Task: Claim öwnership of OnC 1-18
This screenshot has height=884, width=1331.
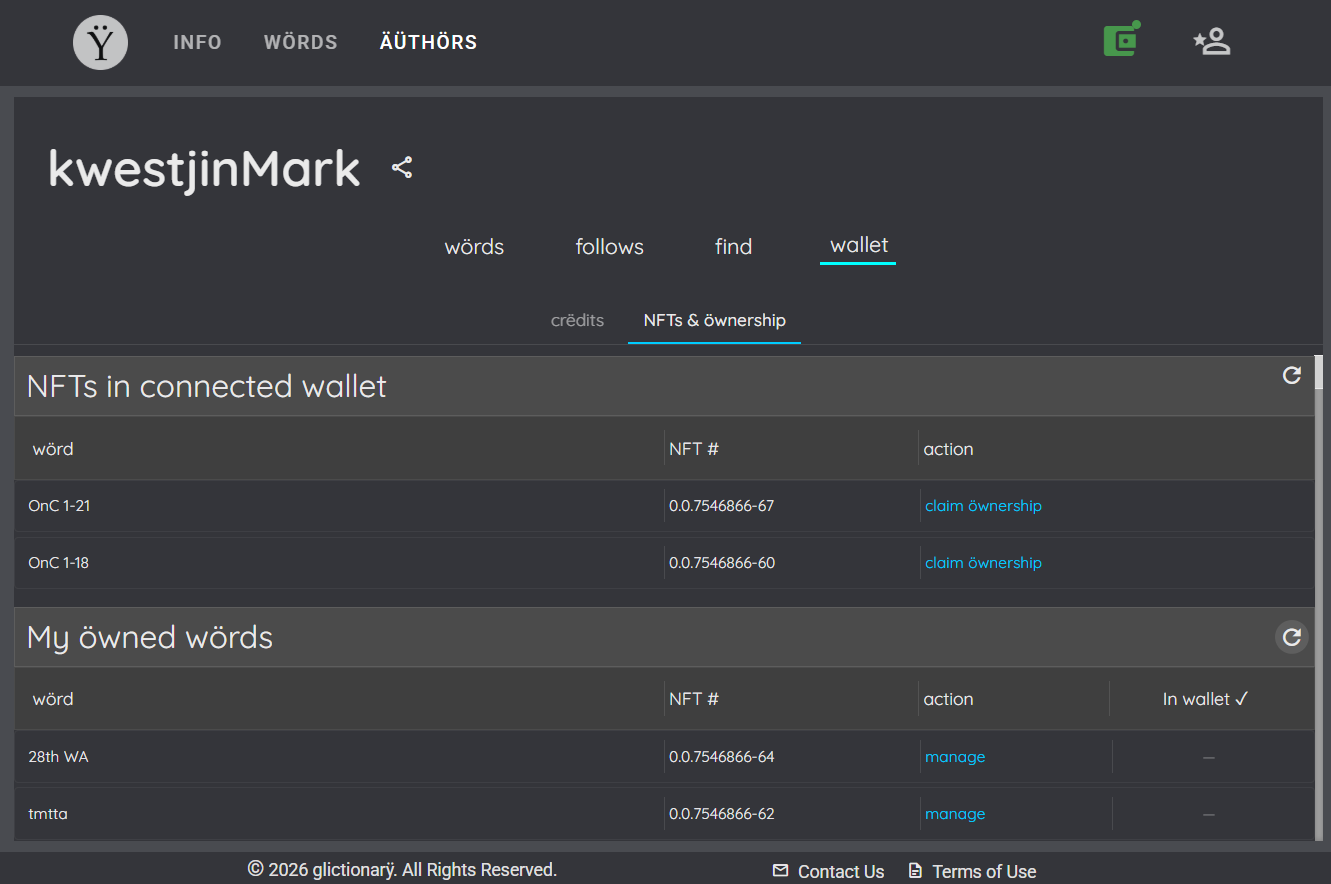Action: [x=983, y=563]
